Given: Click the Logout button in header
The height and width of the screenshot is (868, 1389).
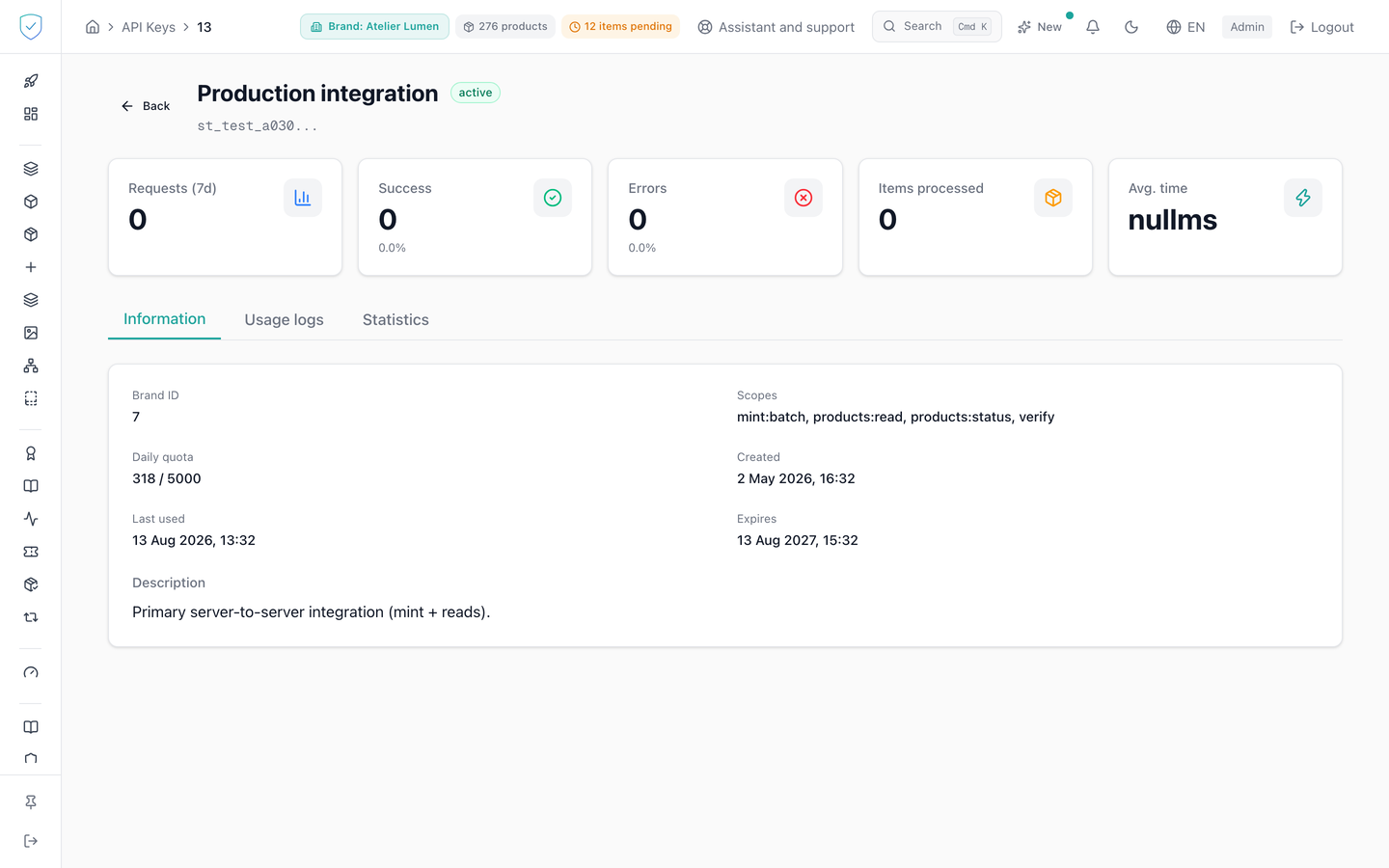Looking at the screenshot, I should coord(1322,27).
